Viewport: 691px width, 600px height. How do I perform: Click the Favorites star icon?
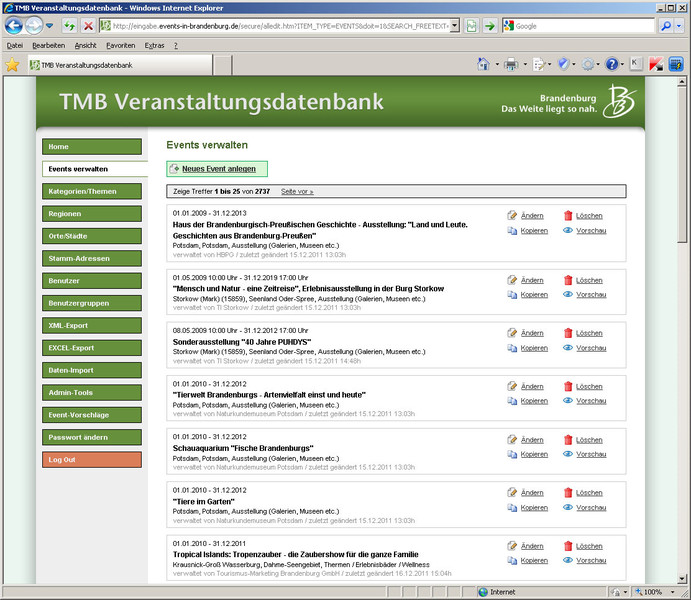(12, 65)
